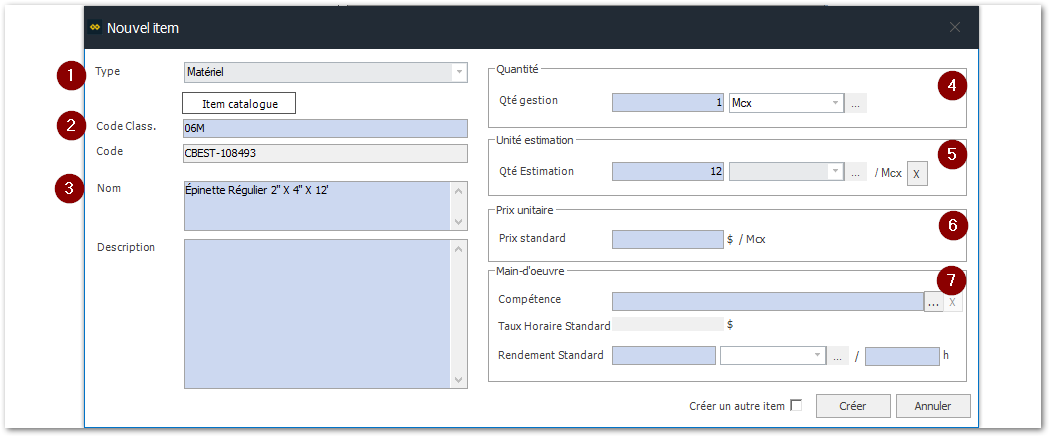Click the ellipsis button beside Qté Estimation dropdown
This screenshot has width=1050, height=437.
pos(857,172)
